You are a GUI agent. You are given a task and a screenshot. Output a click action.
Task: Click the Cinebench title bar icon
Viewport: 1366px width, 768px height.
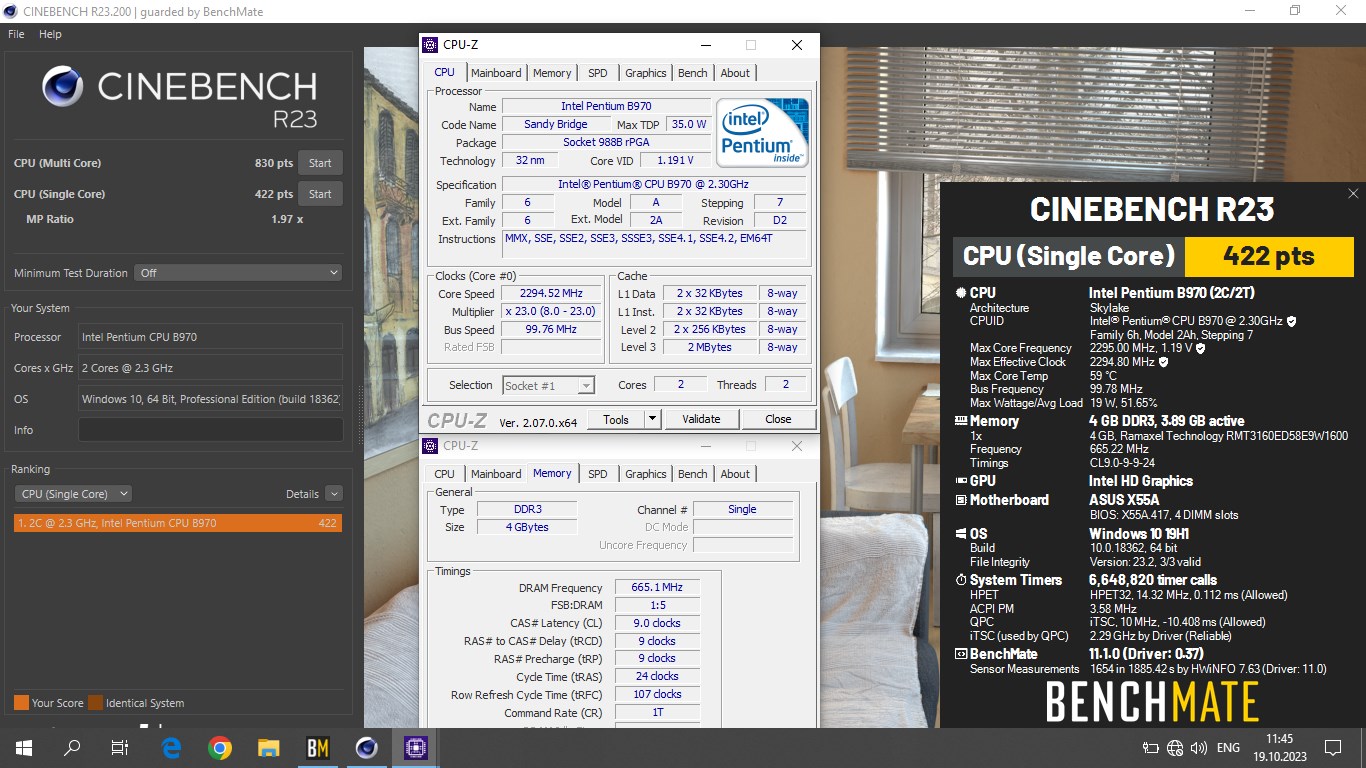[x=10, y=11]
